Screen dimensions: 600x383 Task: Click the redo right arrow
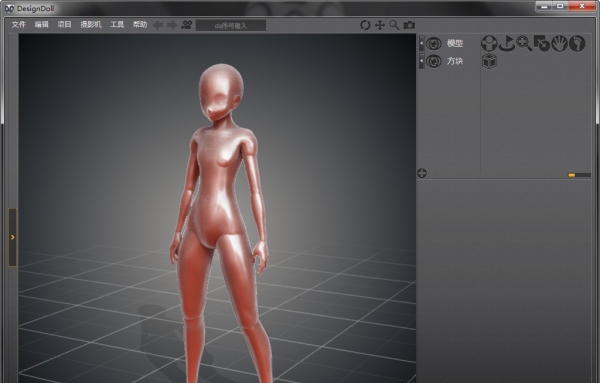click(x=172, y=25)
